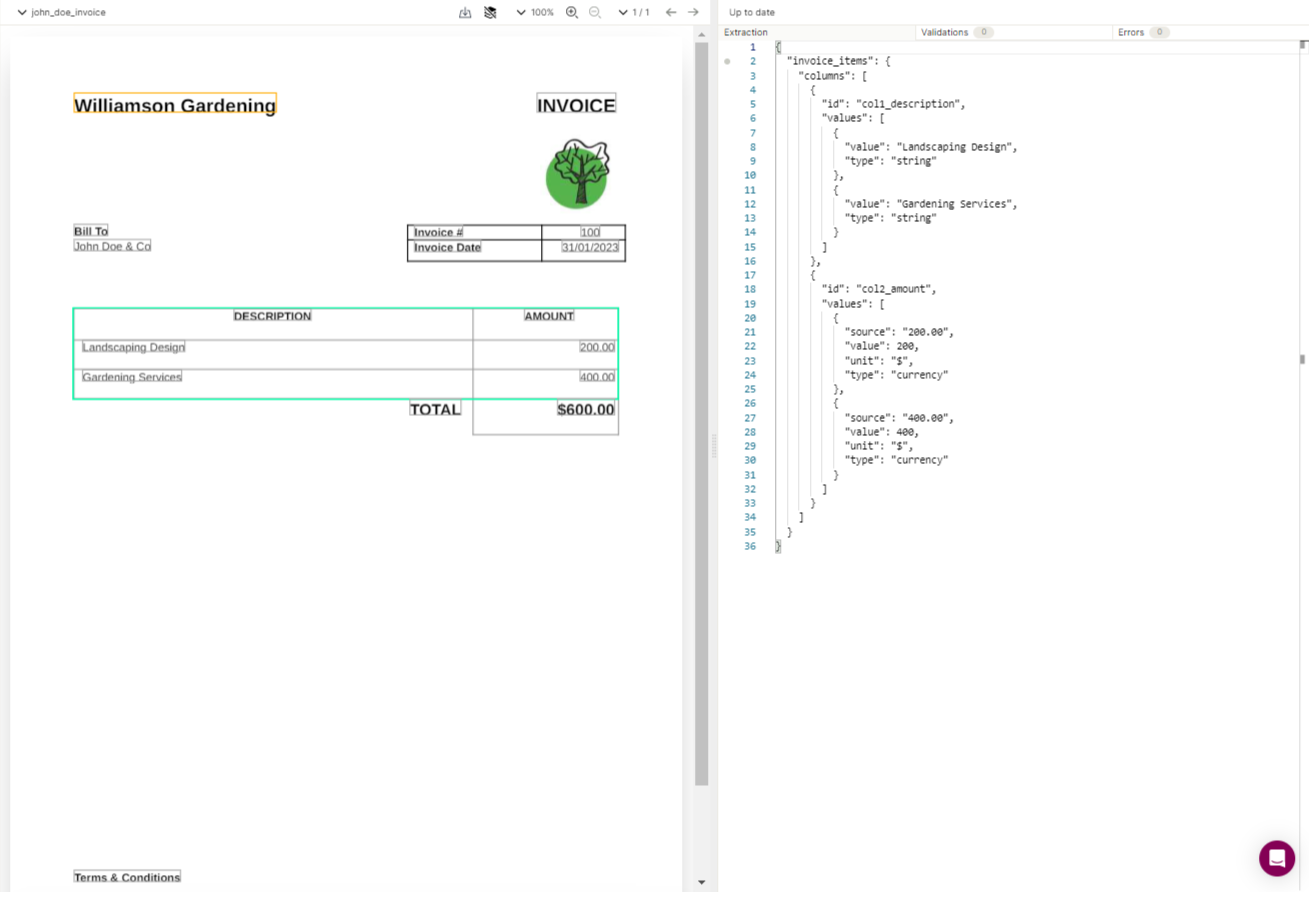Click the panel splitter grip handle
Image resolution: width=1309 pixels, height=911 pixels.
point(714,446)
